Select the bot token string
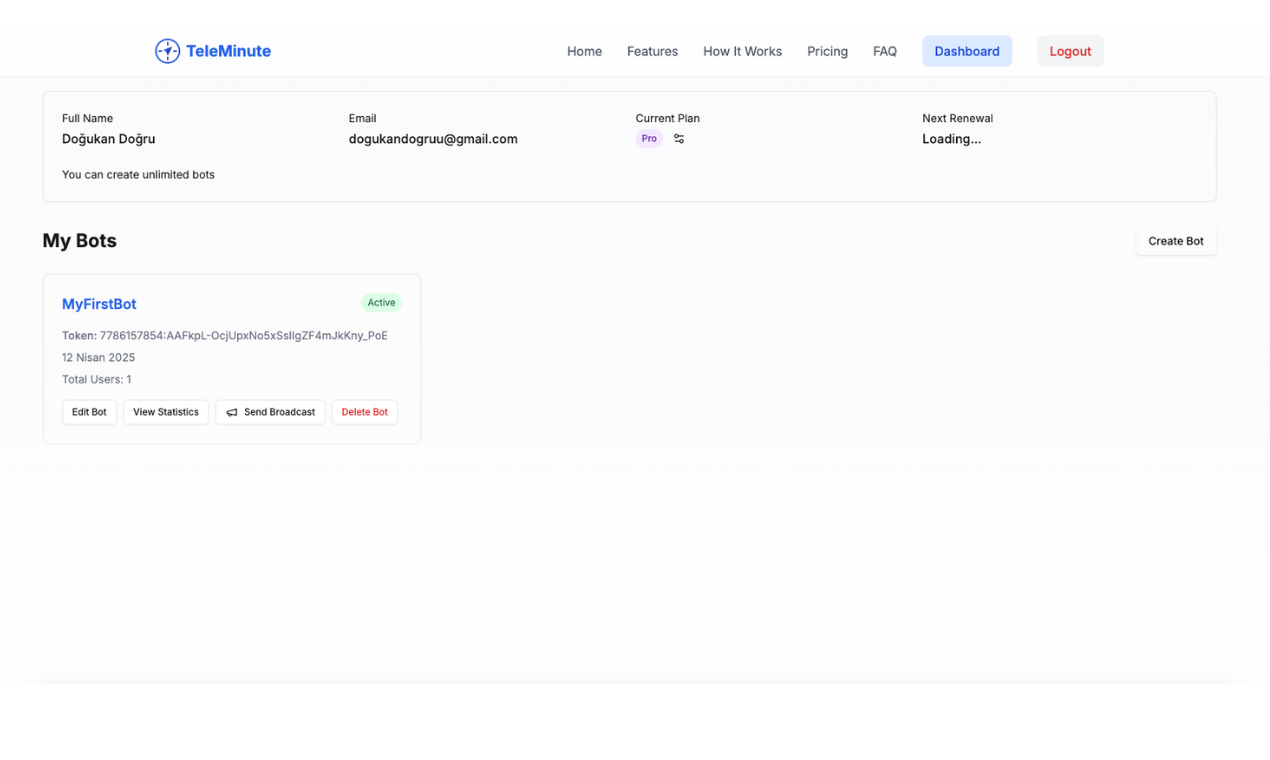Screen dimensions: 1270x760 [x=243, y=336]
